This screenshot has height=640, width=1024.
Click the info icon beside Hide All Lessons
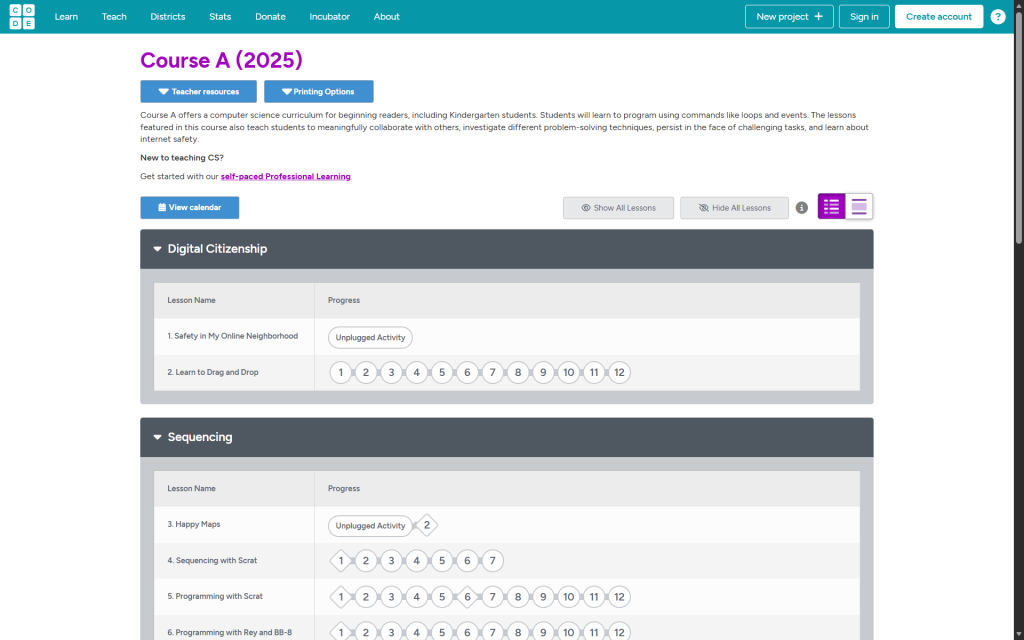tap(801, 208)
